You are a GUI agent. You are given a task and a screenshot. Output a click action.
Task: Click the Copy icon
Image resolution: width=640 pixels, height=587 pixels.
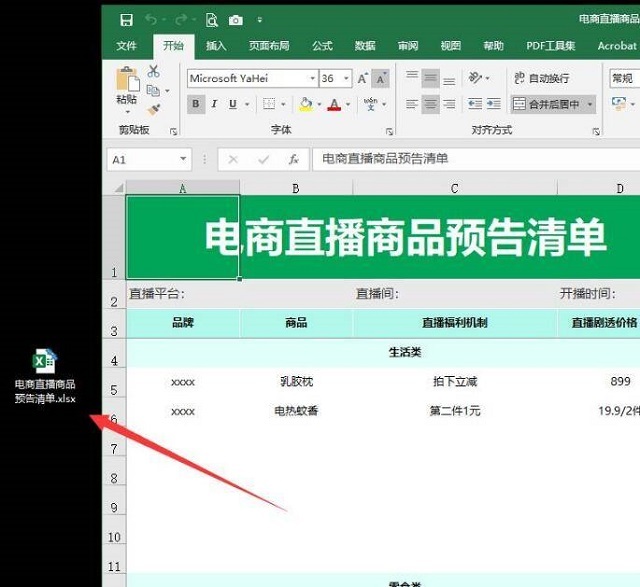pyautogui.click(x=153, y=90)
